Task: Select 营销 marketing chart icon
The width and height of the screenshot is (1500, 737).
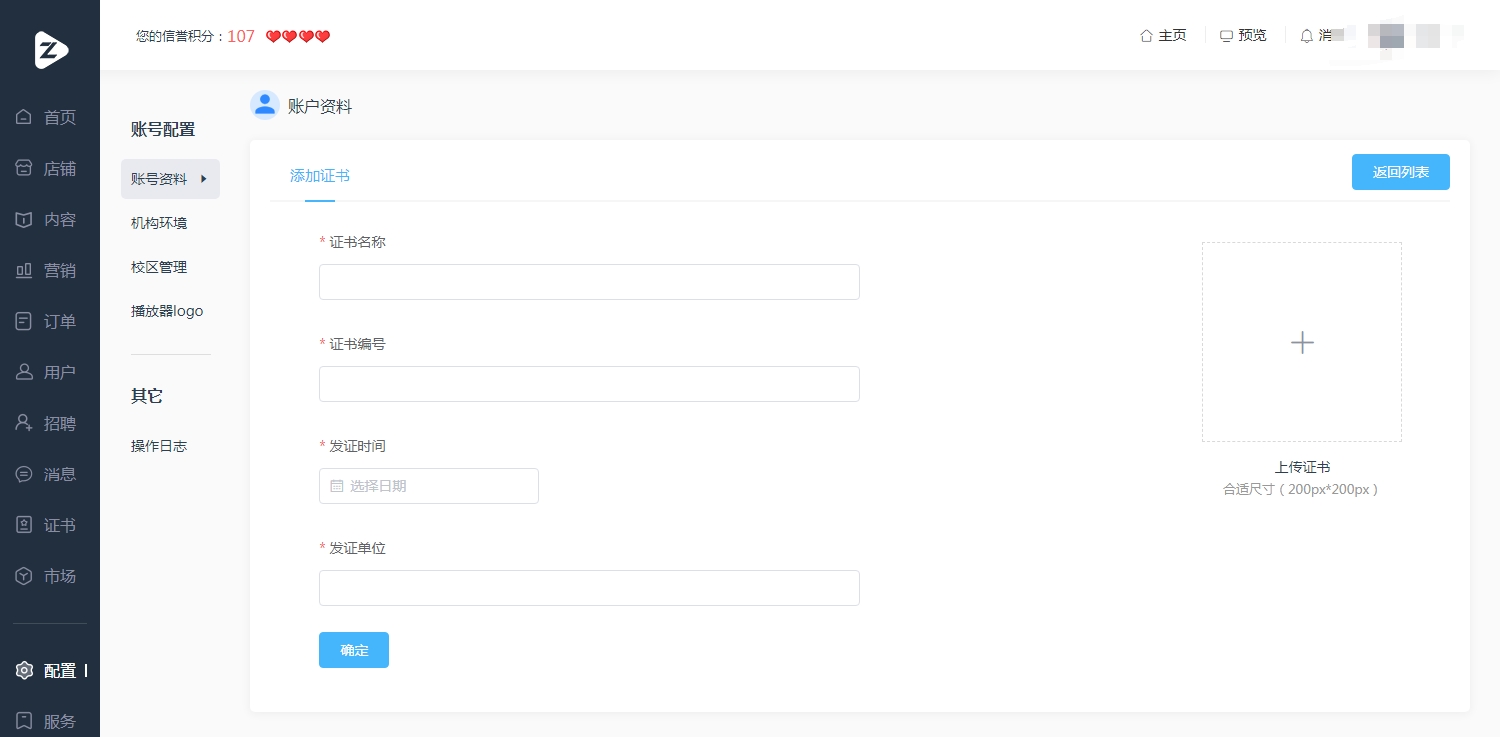Action: click(x=24, y=270)
